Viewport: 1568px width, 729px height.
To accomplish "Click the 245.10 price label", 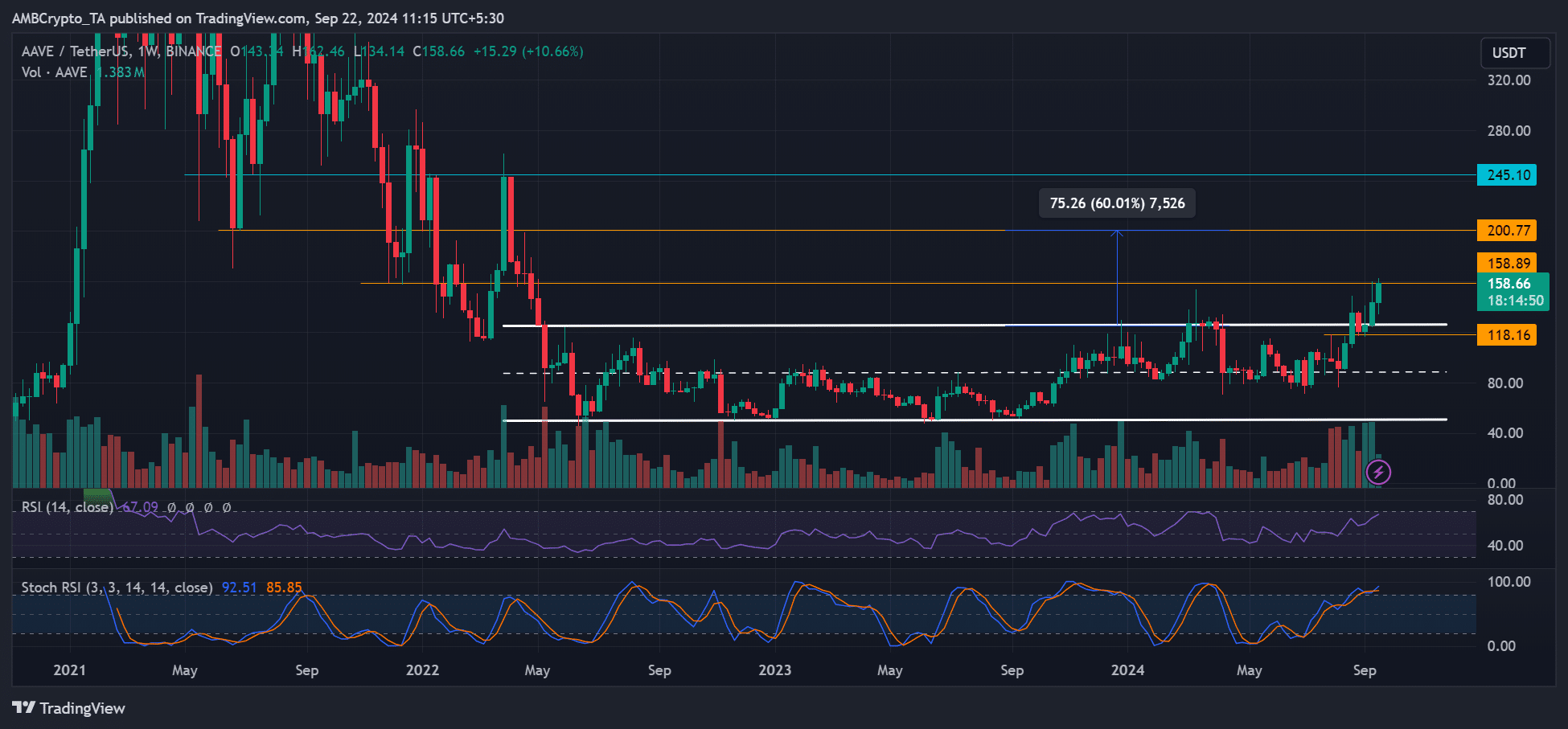I will [x=1507, y=175].
